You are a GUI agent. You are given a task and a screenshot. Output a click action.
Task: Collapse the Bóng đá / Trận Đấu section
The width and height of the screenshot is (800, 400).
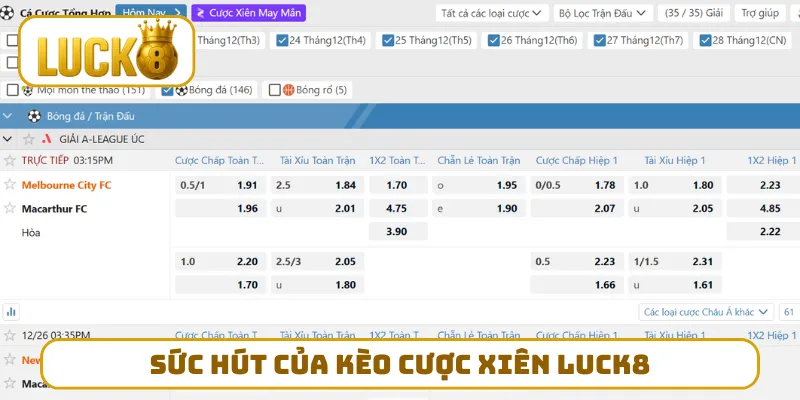[x=7, y=116]
